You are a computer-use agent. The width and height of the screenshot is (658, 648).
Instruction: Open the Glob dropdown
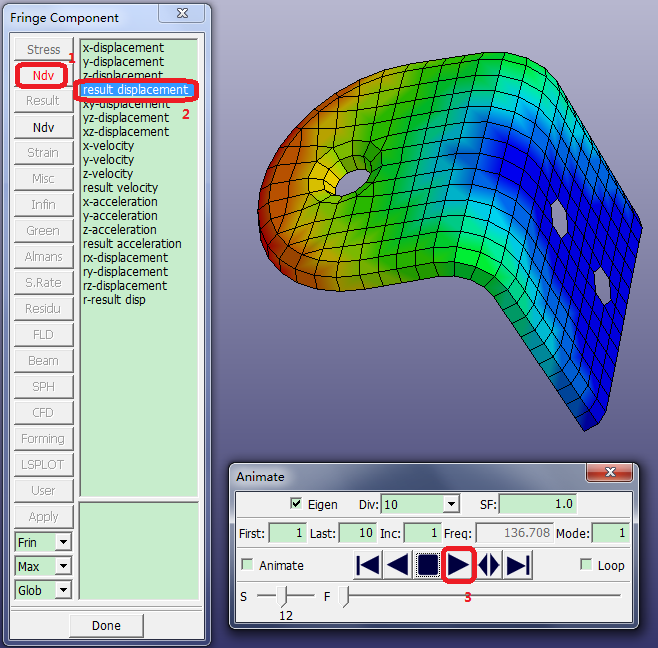(x=63, y=590)
